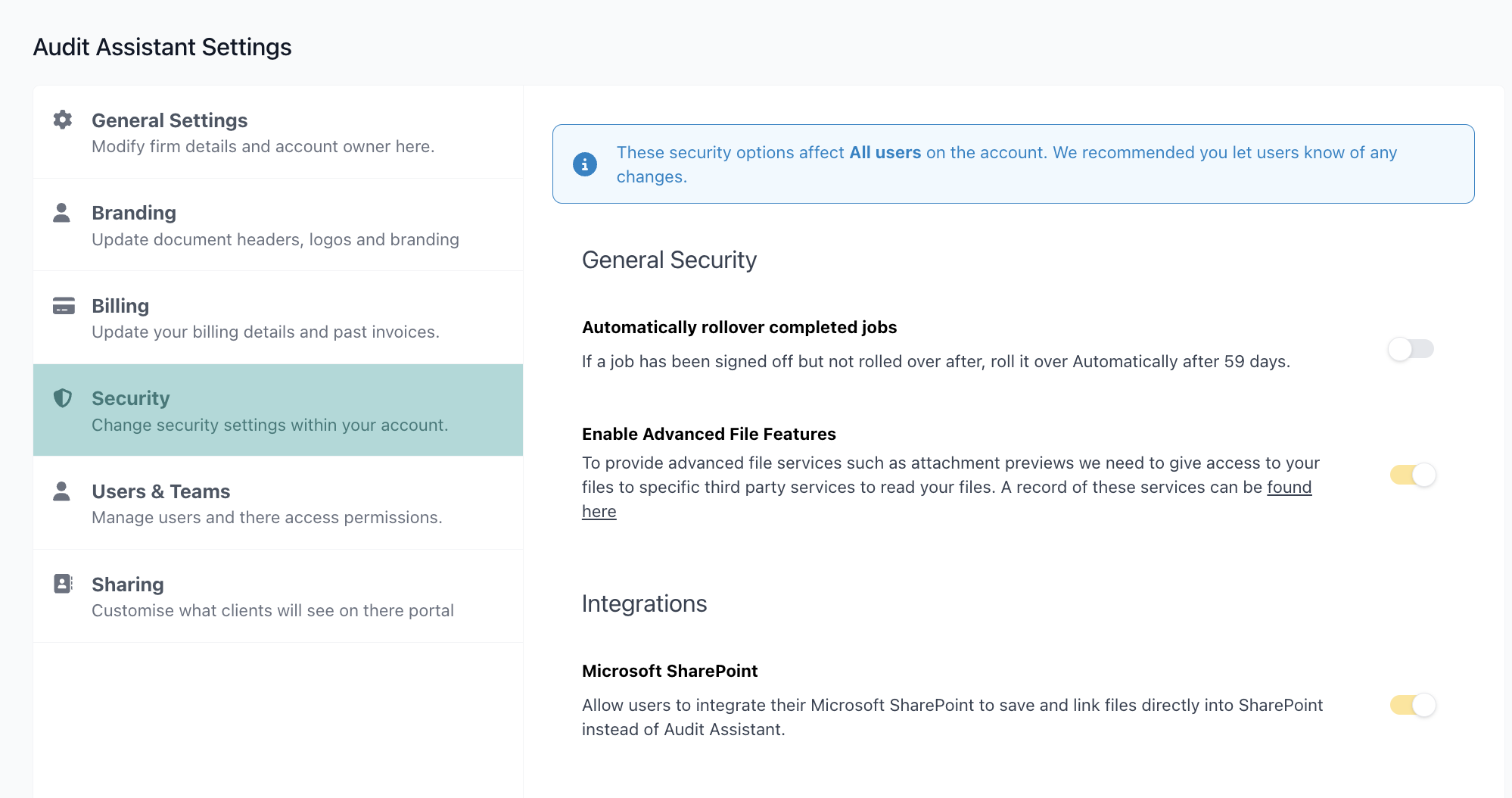Click the SharePoint integration description text
This screenshot has height=798, width=1512.
953,717
